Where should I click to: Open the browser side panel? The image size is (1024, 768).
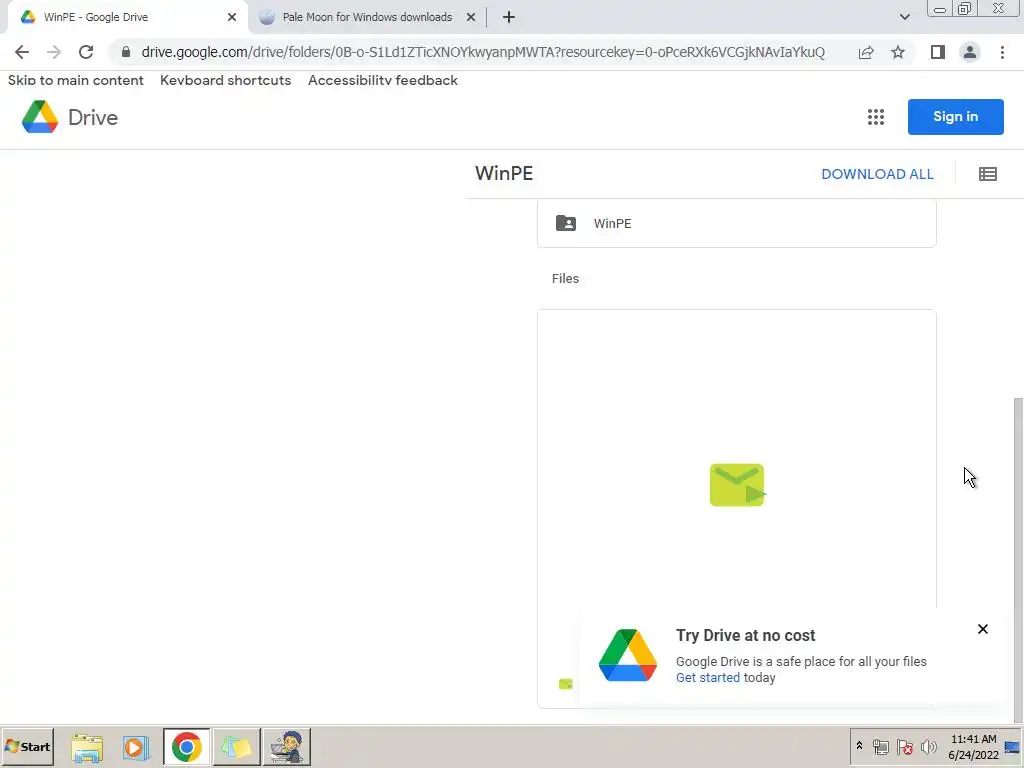point(938,52)
